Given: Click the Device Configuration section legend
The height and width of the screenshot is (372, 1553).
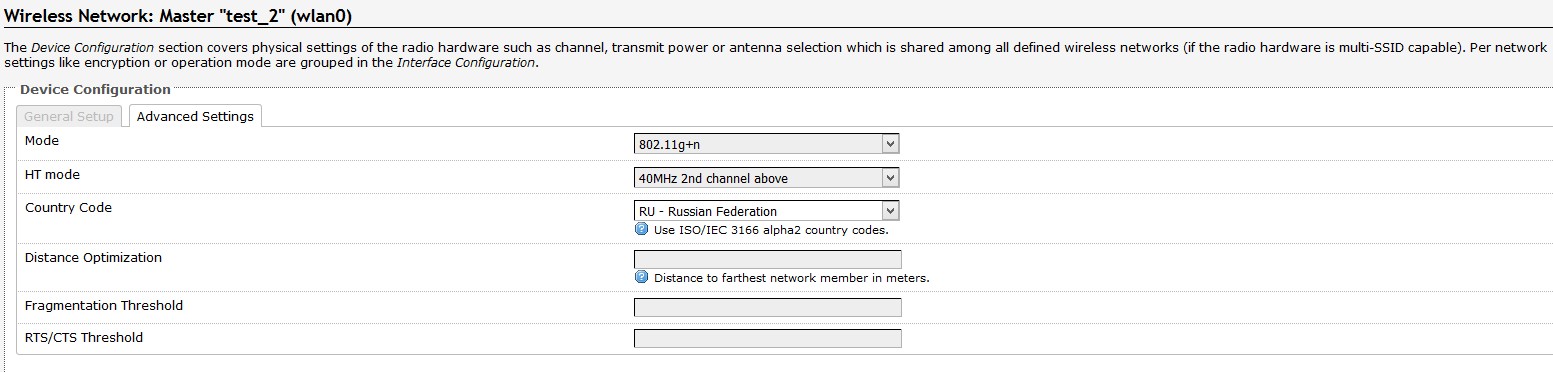Looking at the screenshot, I should (95, 90).
